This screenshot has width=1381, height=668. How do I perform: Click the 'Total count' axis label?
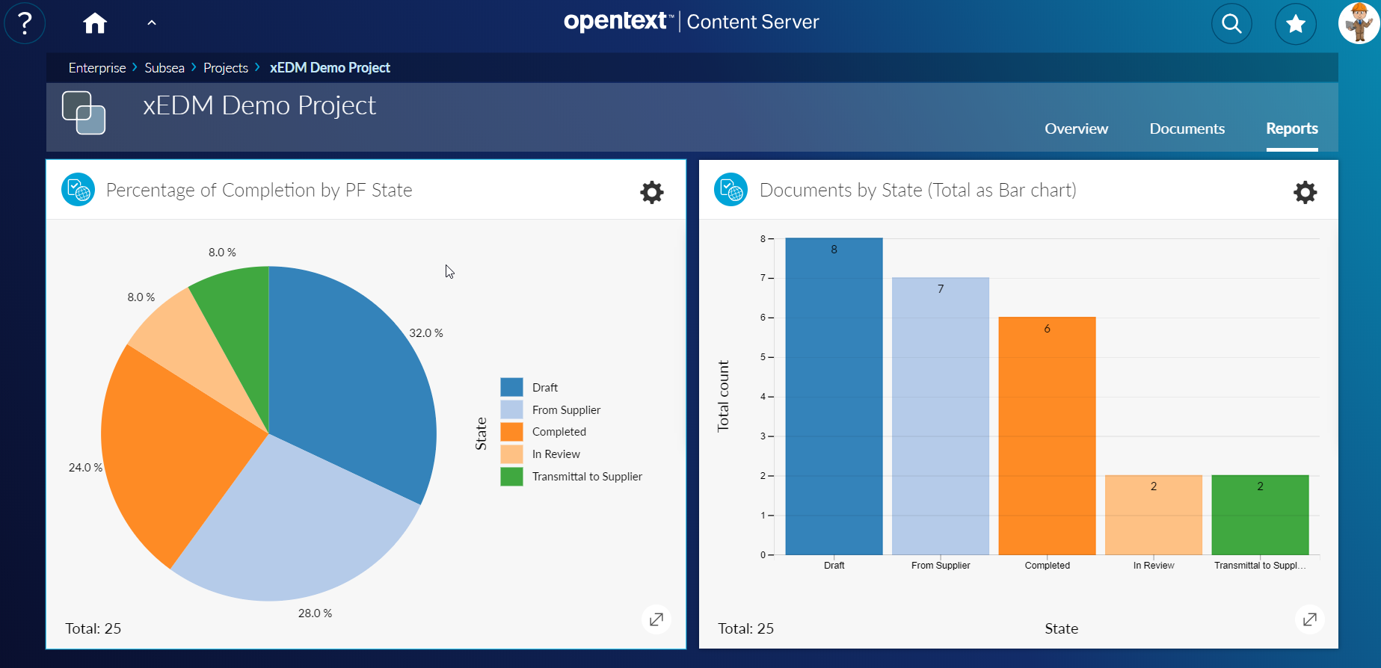point(724,396)
